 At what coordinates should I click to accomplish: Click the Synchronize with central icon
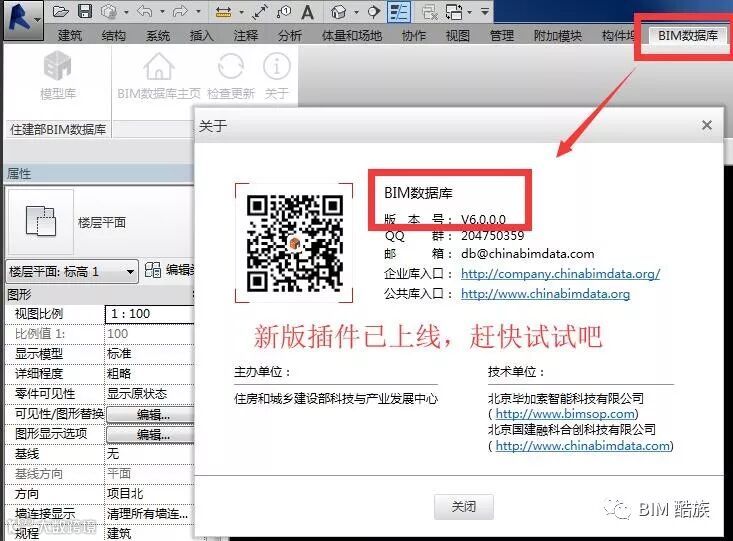click(109, 12)
